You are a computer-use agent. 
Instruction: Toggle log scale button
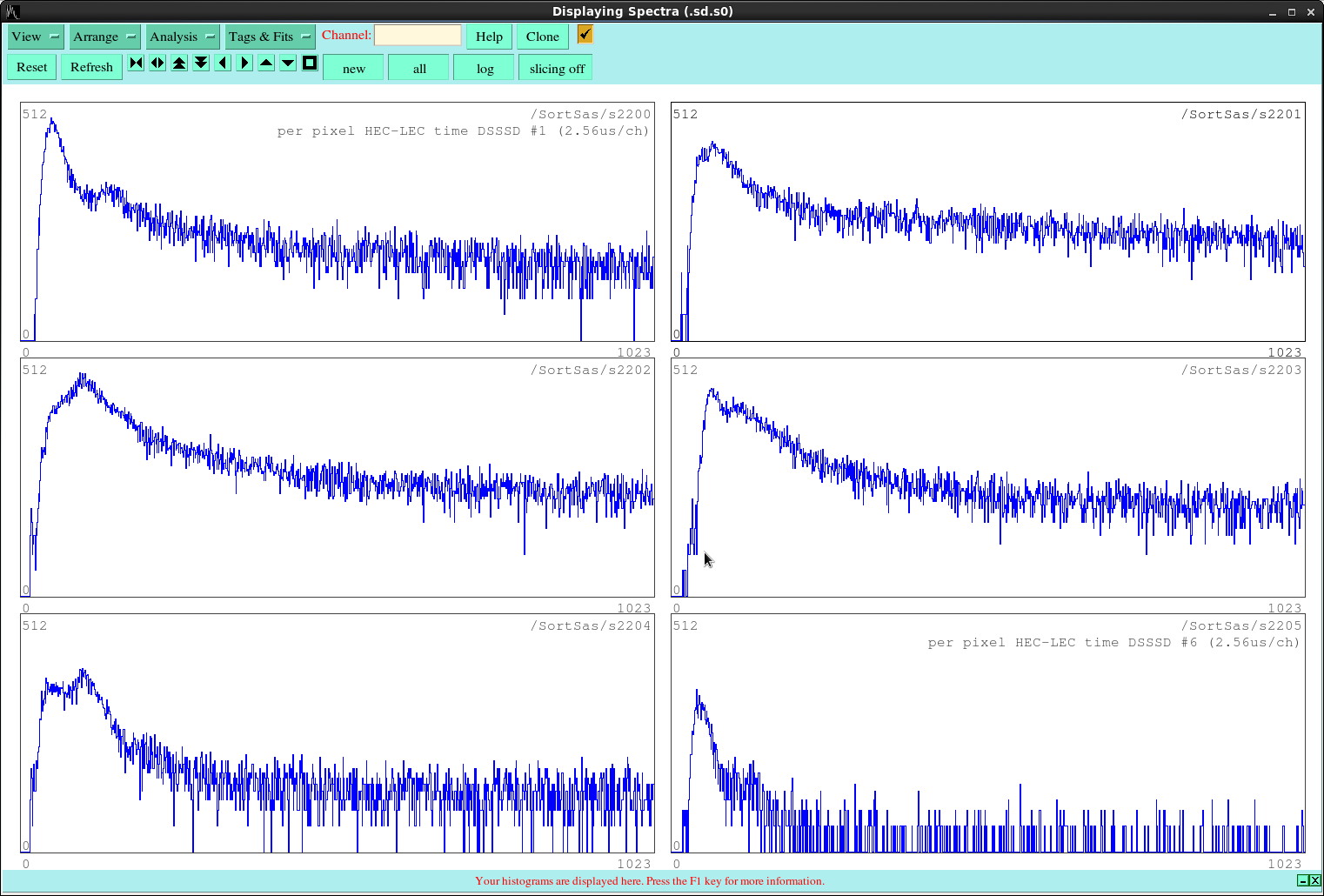485,68
